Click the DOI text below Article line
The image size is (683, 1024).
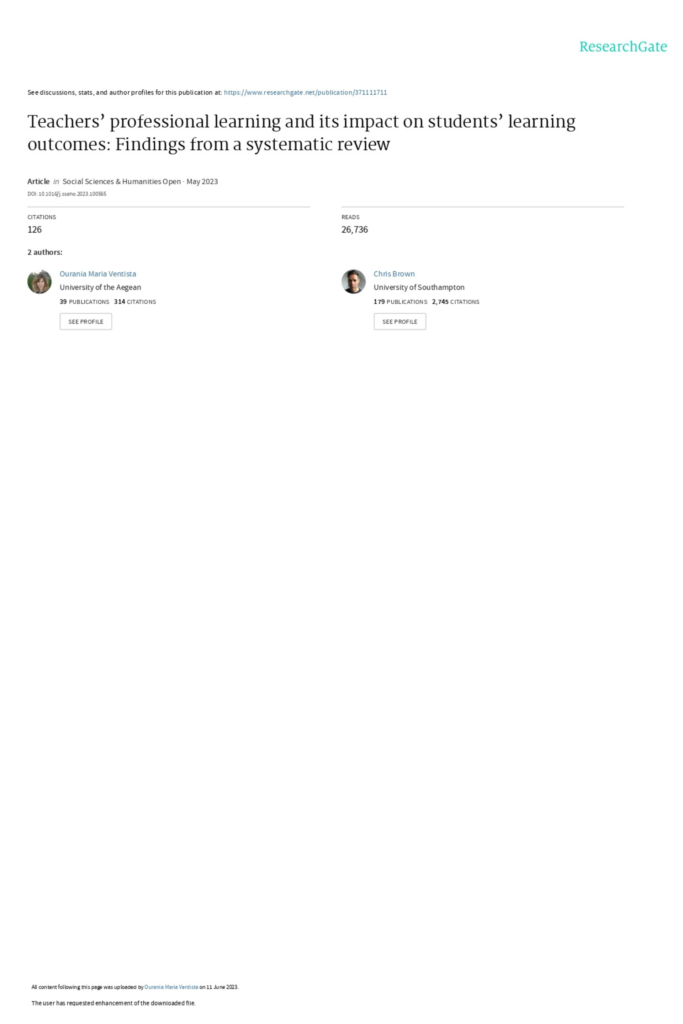coord(67,194)
